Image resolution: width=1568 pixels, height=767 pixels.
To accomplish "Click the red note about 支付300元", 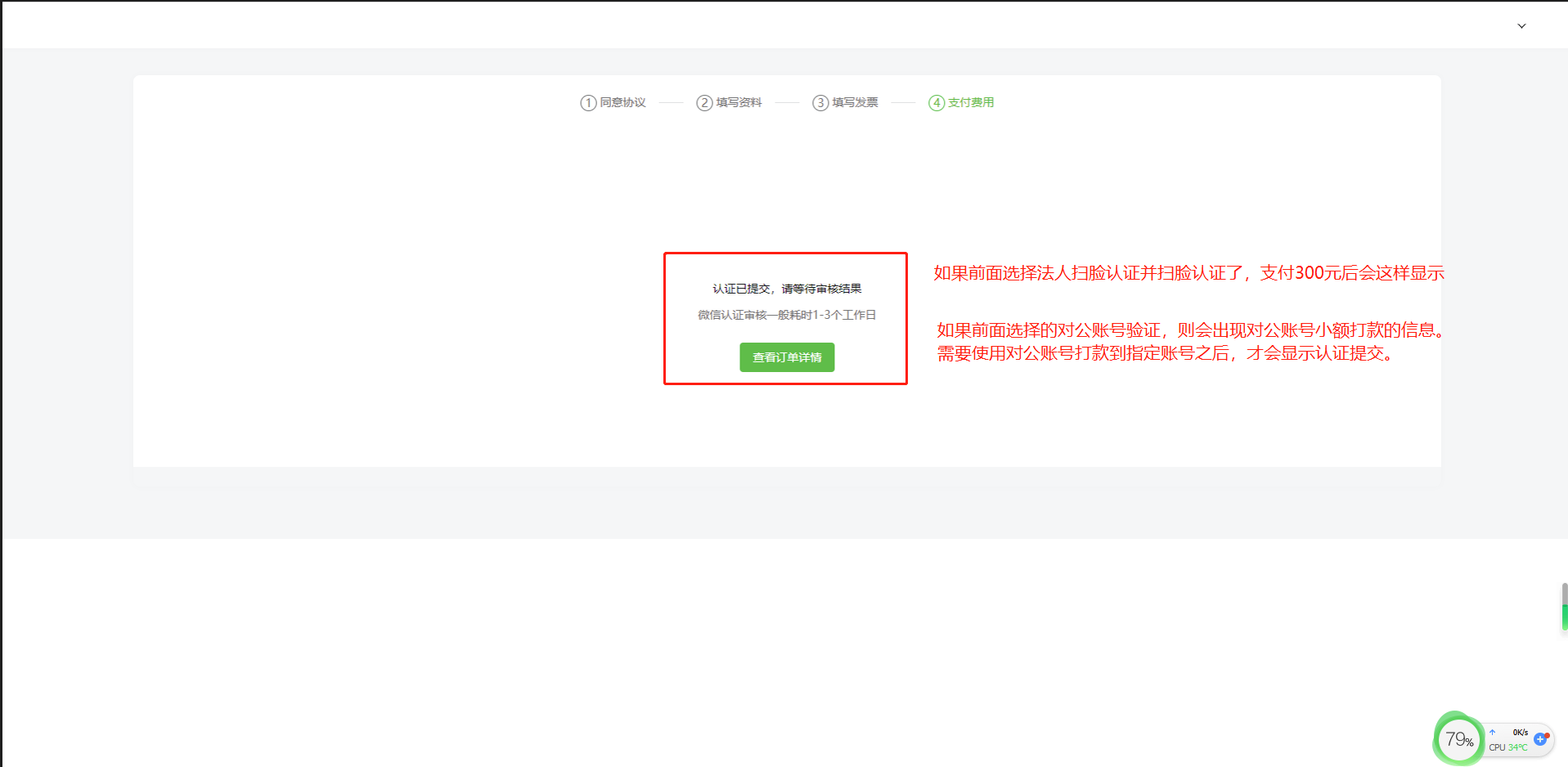I will pyautogui.click(x=1188, y=273).
